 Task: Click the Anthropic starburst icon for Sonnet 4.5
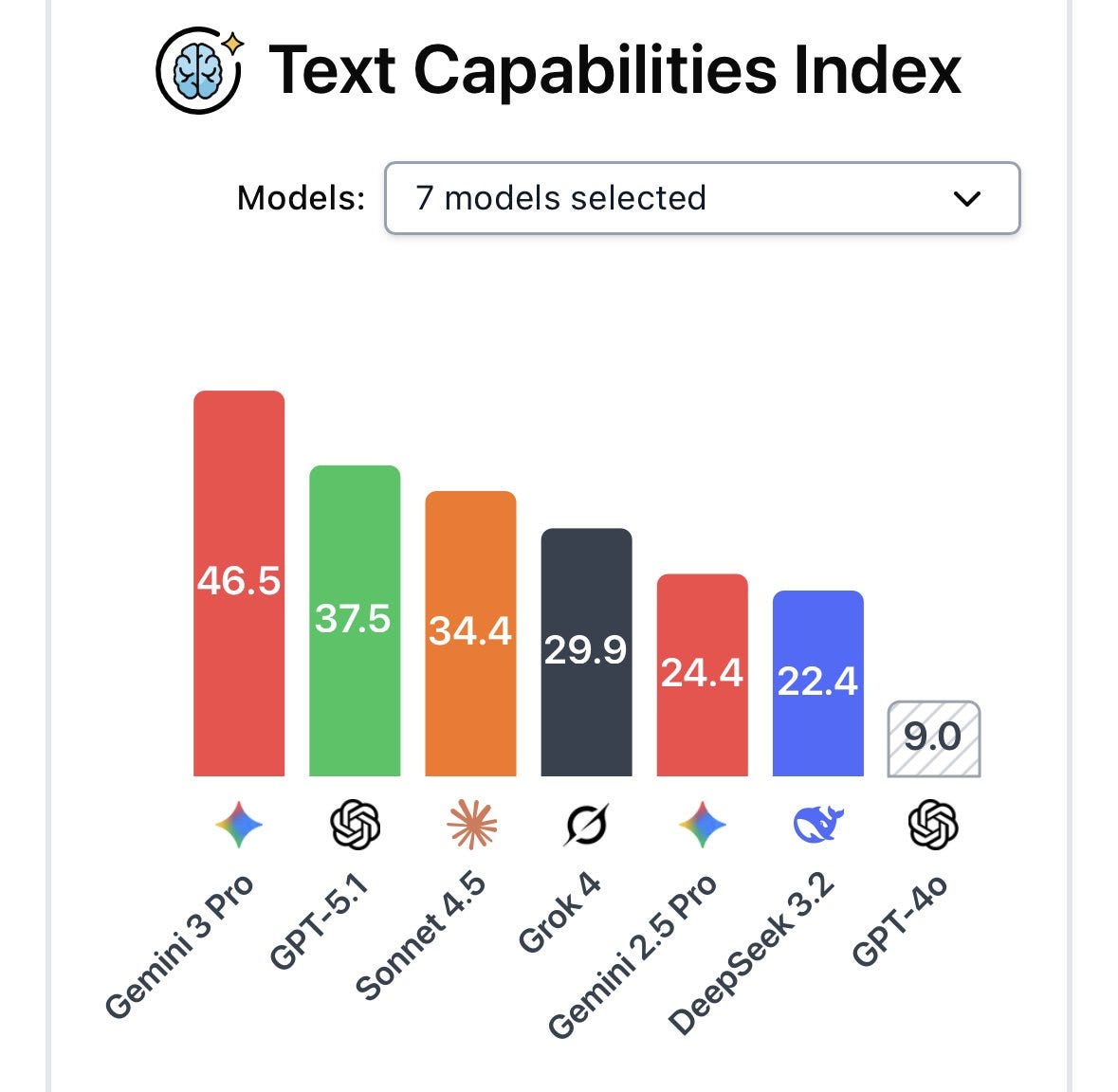[471, 825]
